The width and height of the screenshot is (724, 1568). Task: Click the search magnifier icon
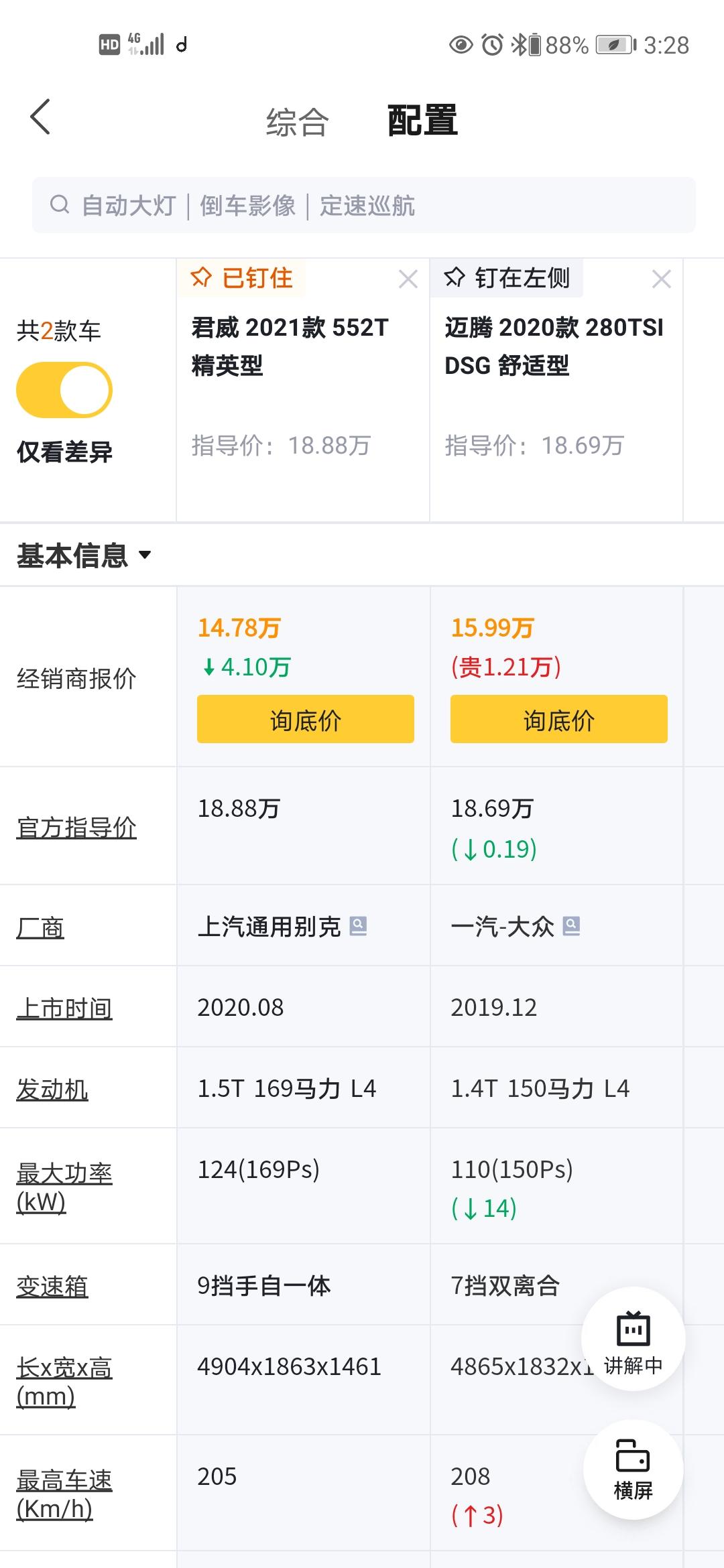point(60,204)
